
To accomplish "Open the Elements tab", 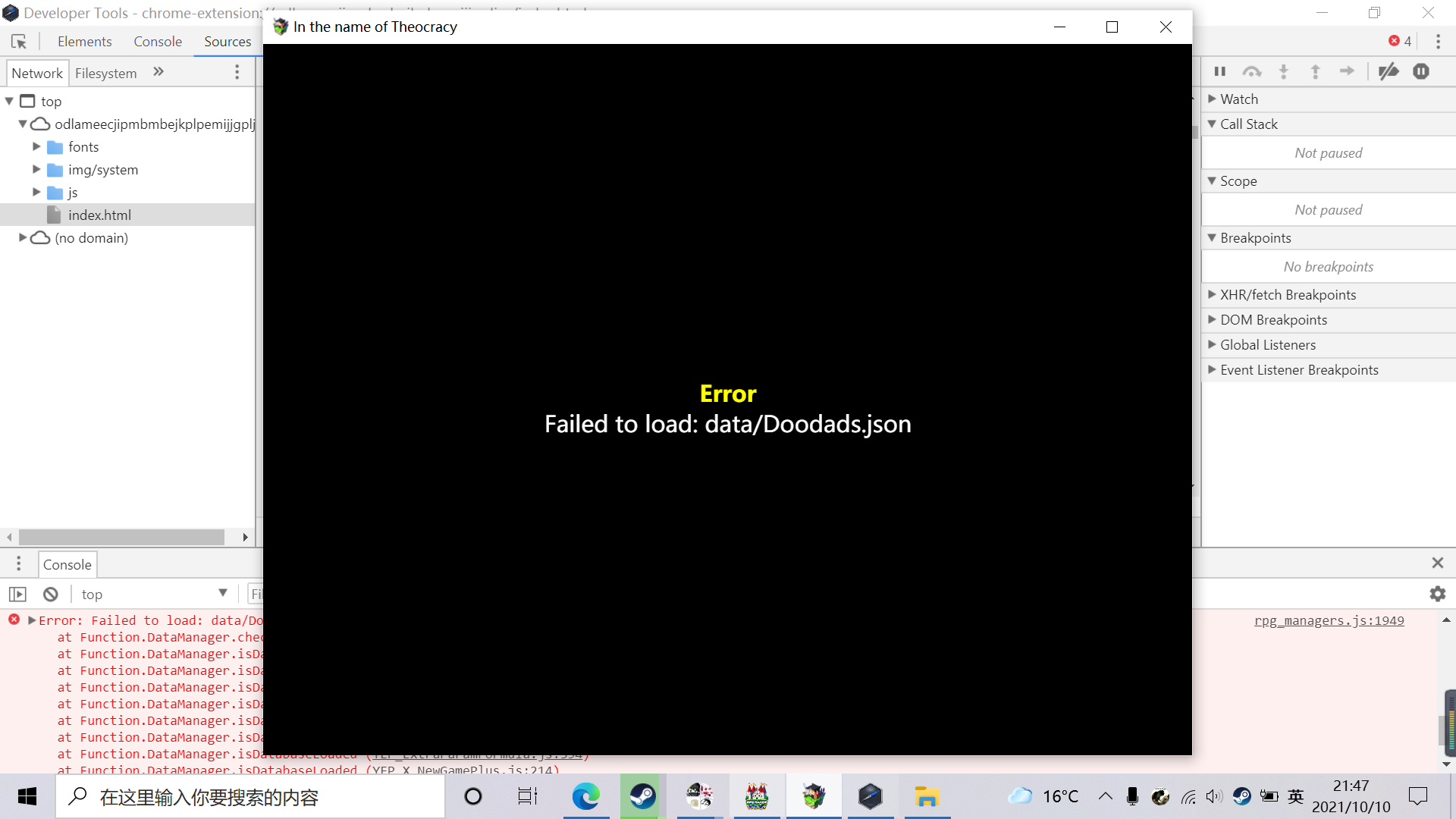I will coord(85,42).
